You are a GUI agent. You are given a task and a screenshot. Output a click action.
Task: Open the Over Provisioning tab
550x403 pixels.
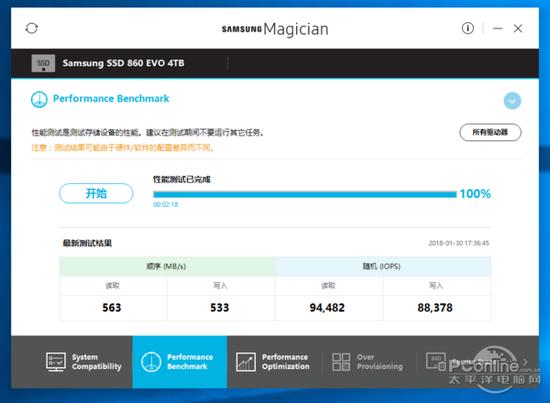tap(368, 362)
